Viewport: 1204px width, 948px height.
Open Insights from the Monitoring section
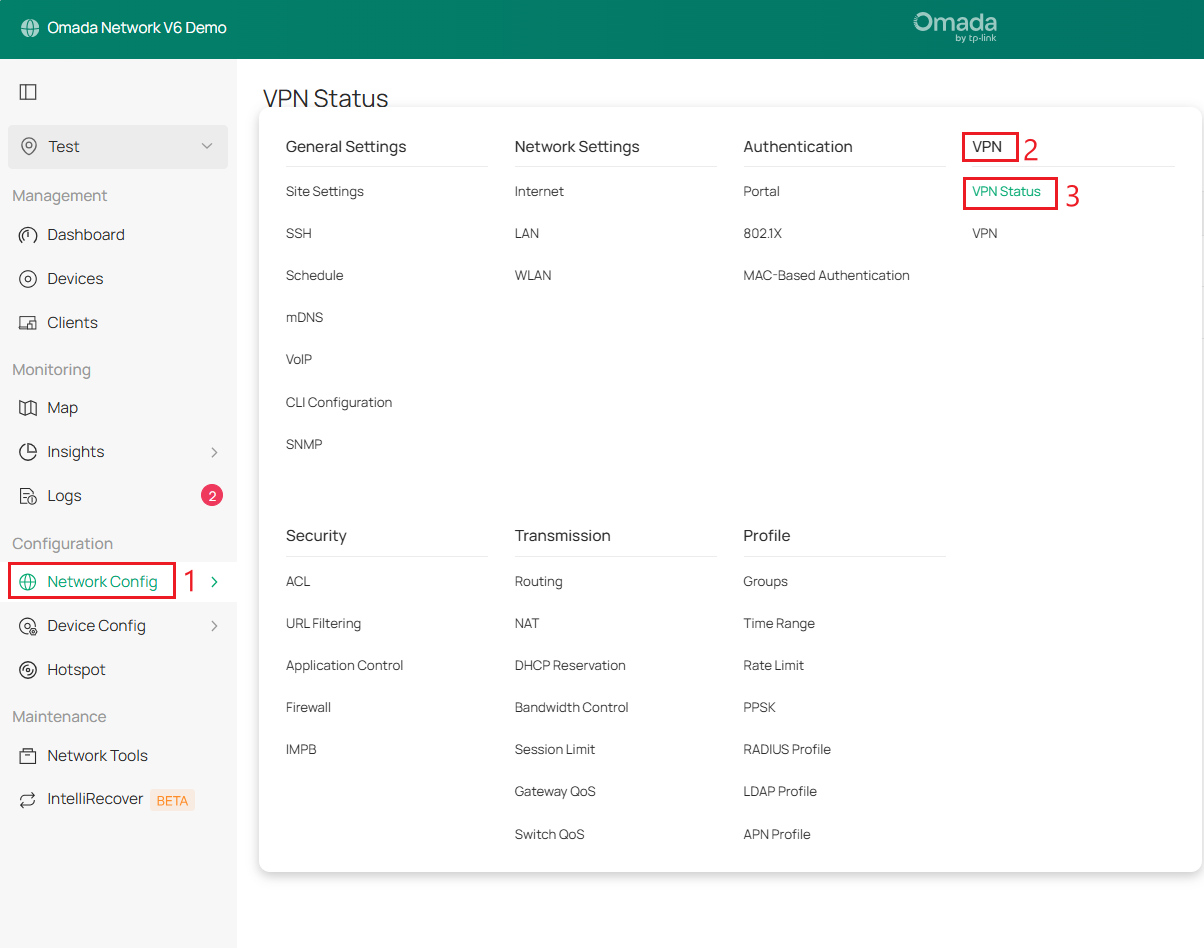coord(73,451)
